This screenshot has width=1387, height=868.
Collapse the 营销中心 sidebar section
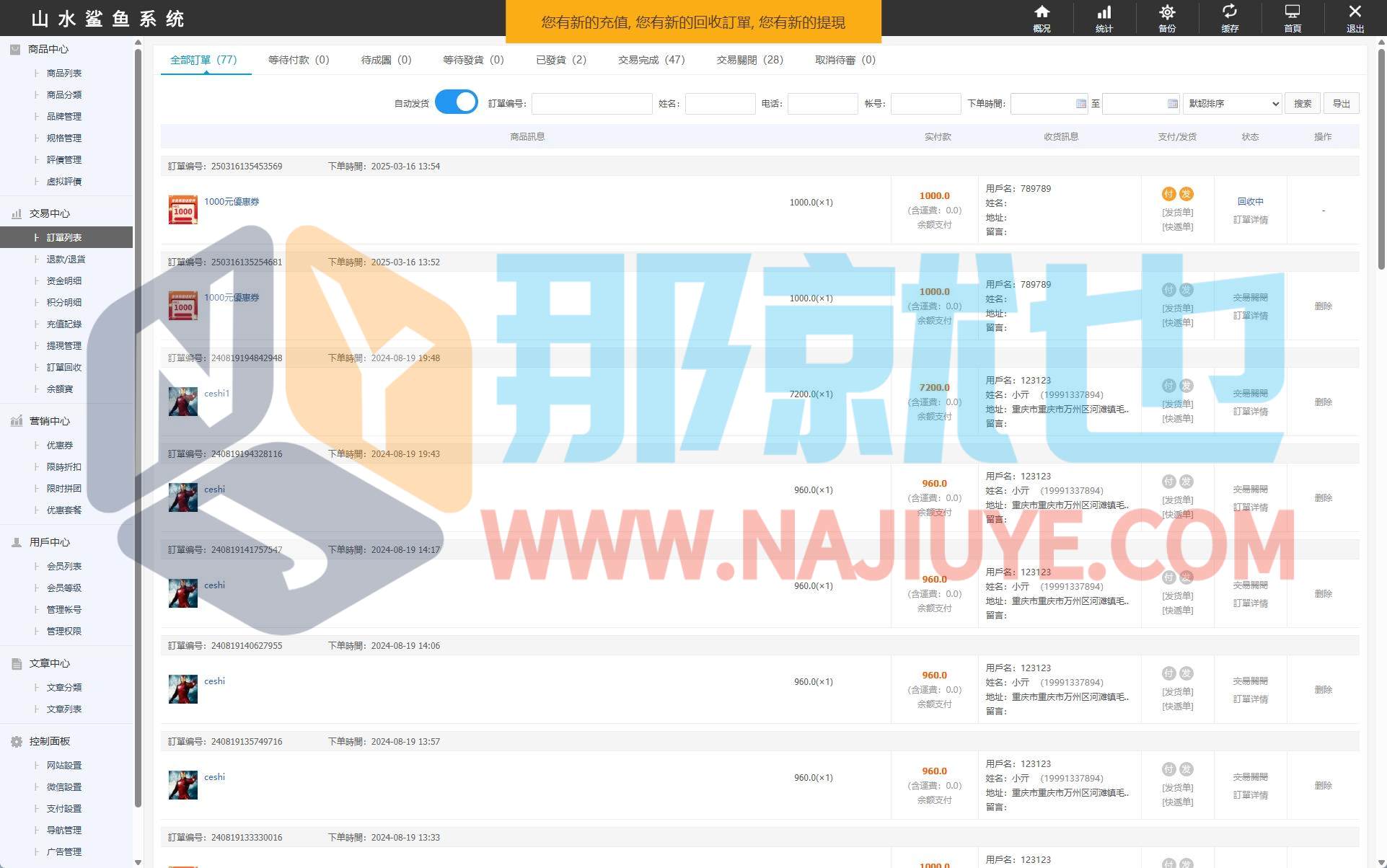49,421
